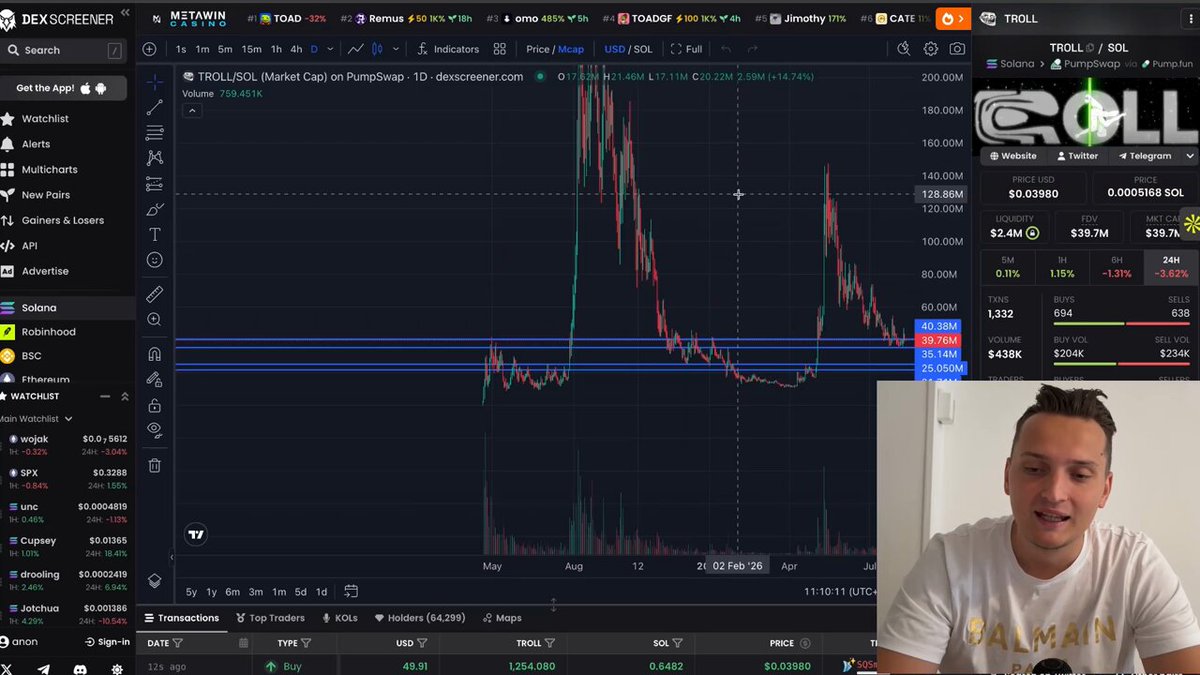Click Sign-in in sidebar
The height and width of the screenshot is (675, 1200).
(x=106, y=642)
